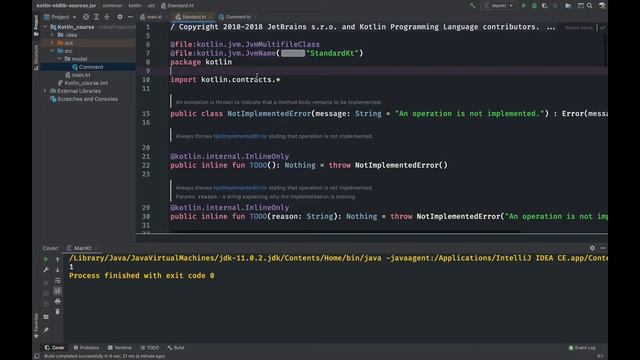Viewport: 640px width, 360px height.
Task: Click the inspections checkmark indicator
Action: (602, 27)
